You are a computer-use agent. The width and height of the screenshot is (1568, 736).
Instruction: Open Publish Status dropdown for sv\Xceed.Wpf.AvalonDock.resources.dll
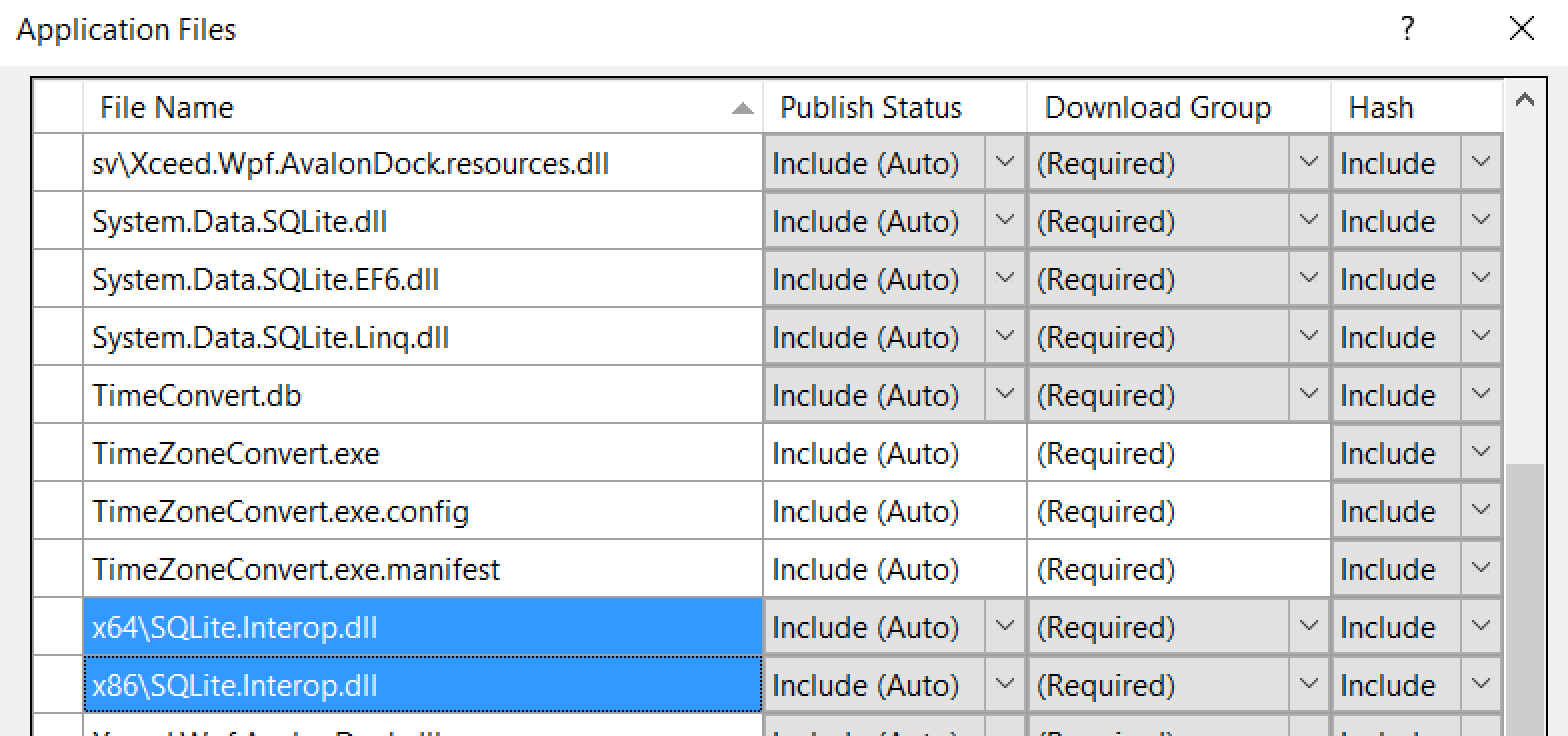click(1004, 164)
